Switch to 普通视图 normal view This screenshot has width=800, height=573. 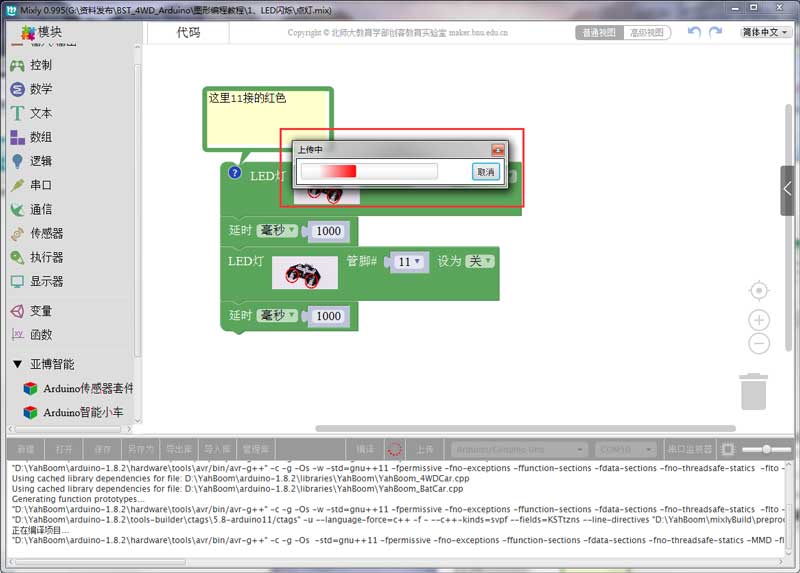click(x=600, y=32)
